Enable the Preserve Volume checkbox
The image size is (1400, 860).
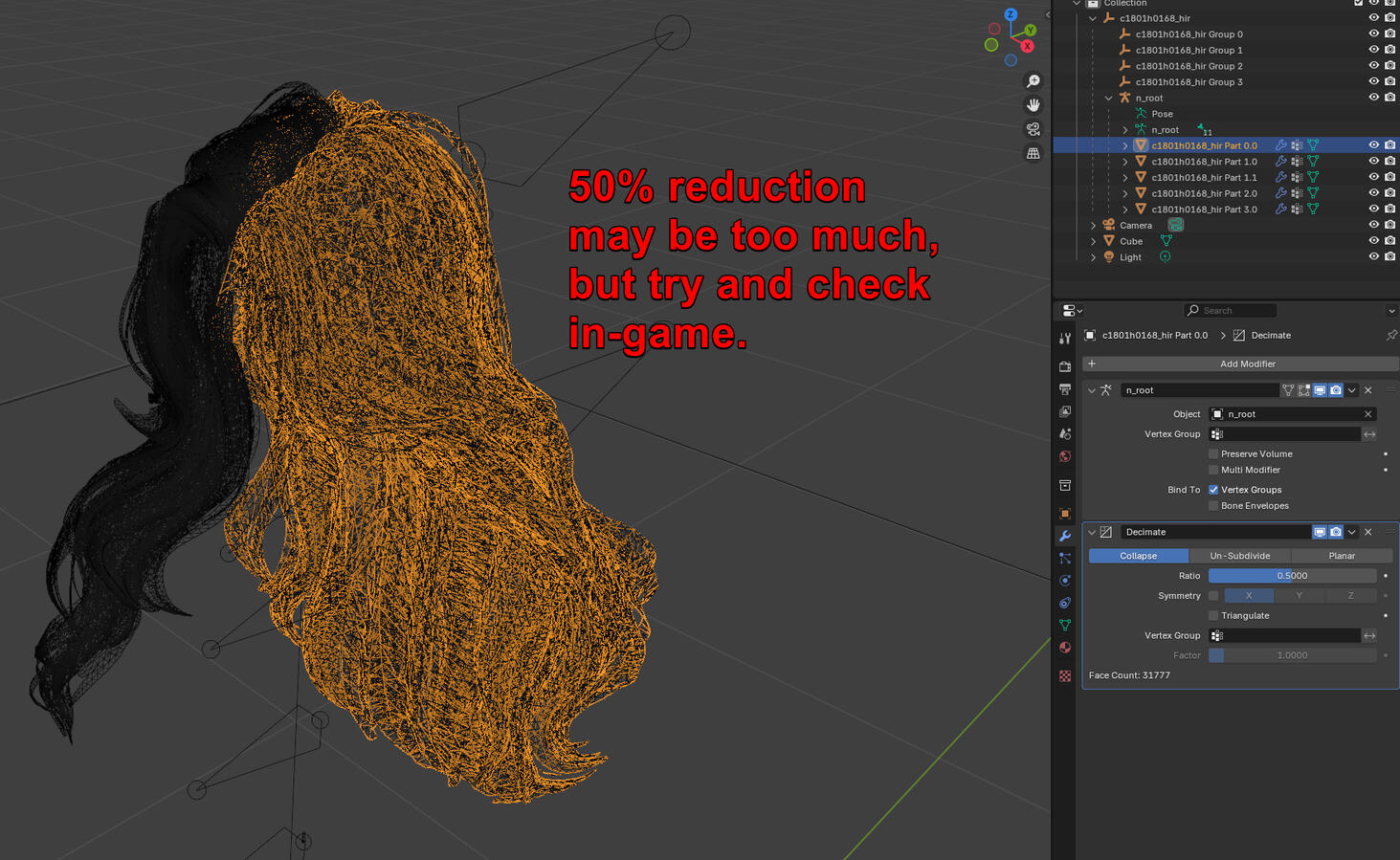1213,454
